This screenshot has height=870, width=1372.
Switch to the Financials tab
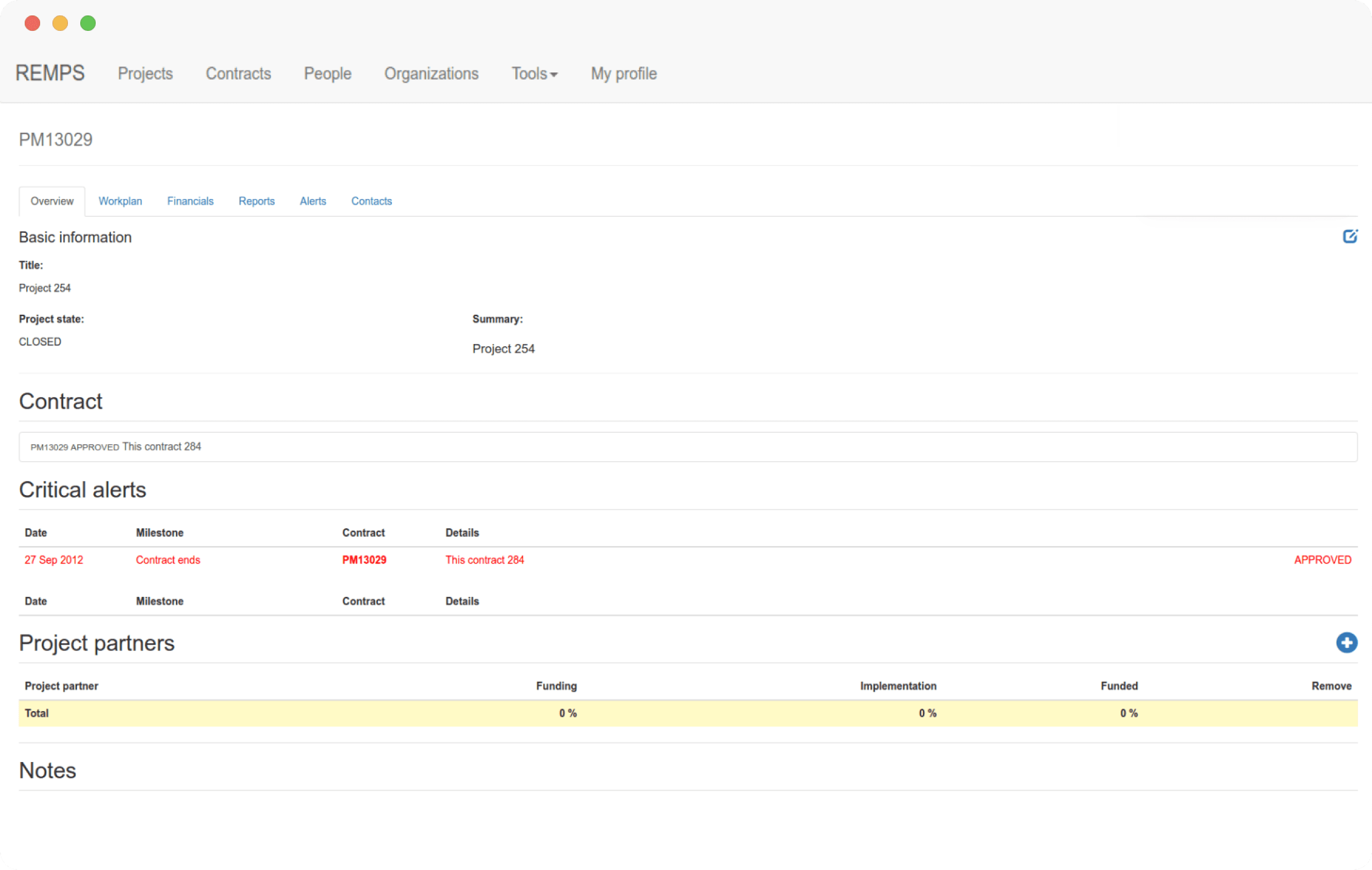coord(190,201)
